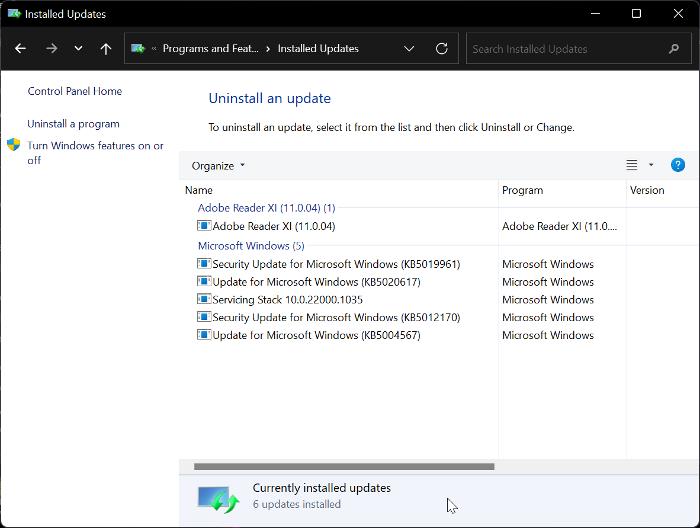Click the address bar Control Panel icon

coord(138,48)
